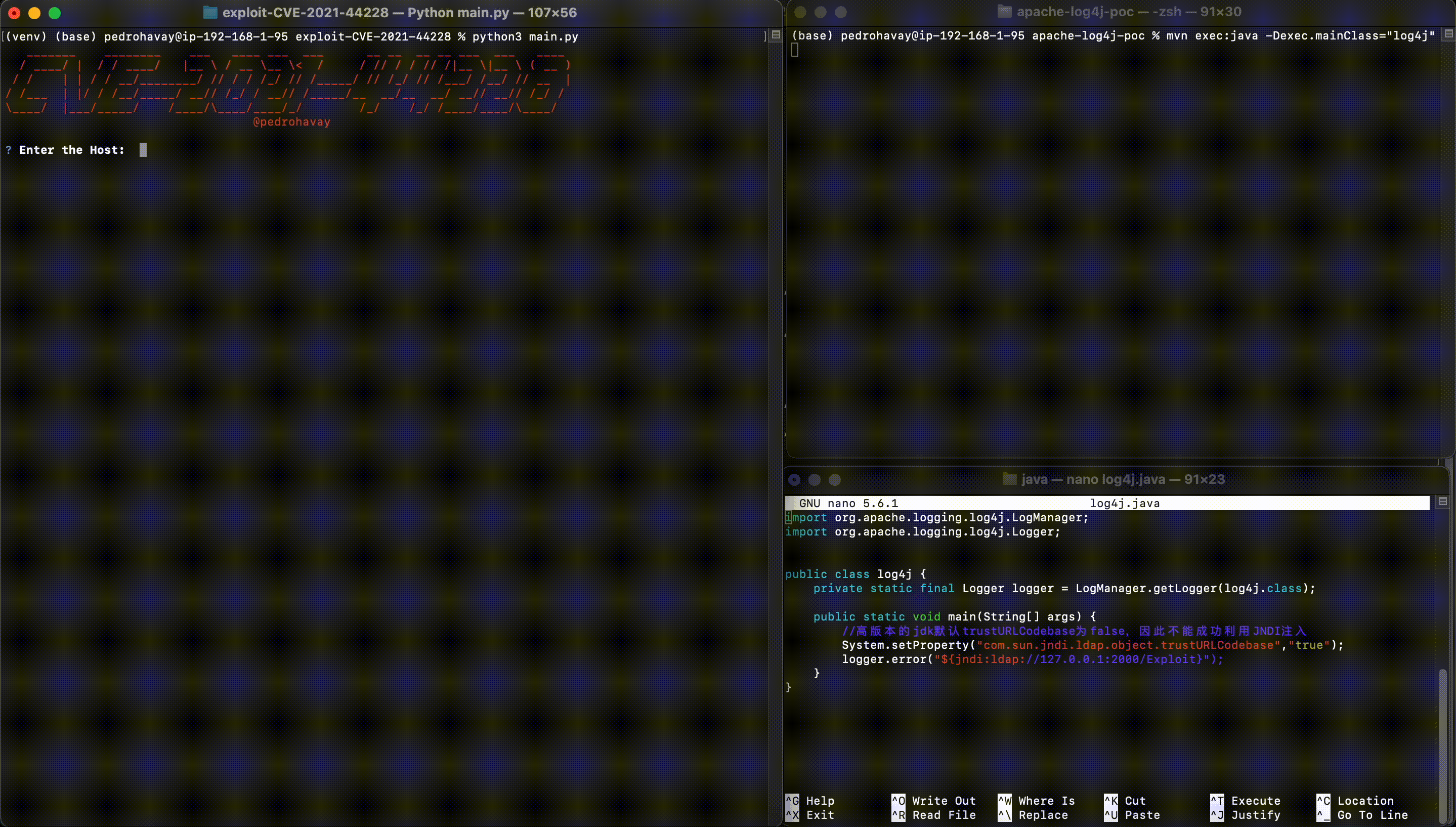
Task: Click the ^K Cut shortcut in nano
Action: click(x=1125, y=801)
